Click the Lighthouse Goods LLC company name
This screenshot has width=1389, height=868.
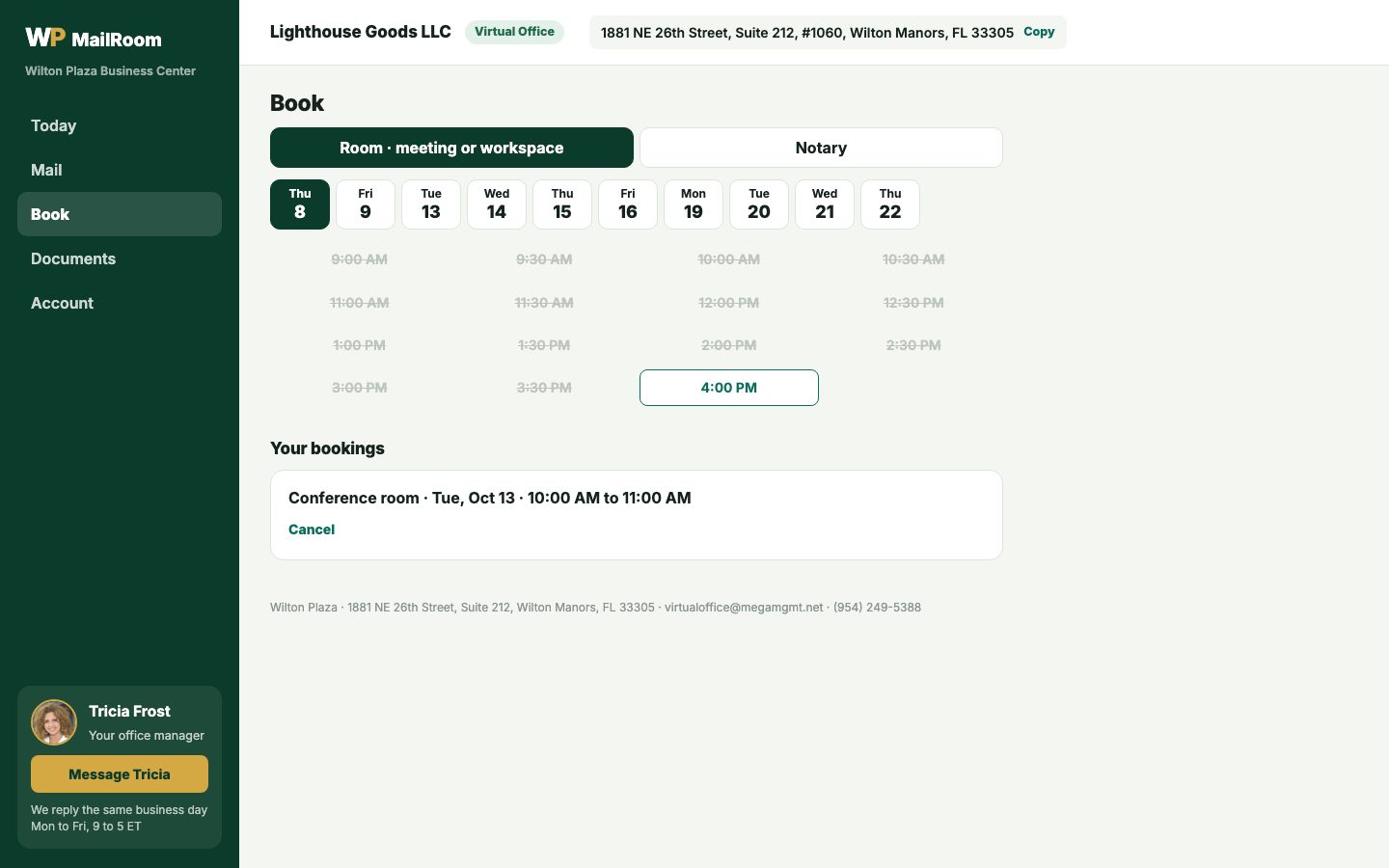[x=361, y=32]
